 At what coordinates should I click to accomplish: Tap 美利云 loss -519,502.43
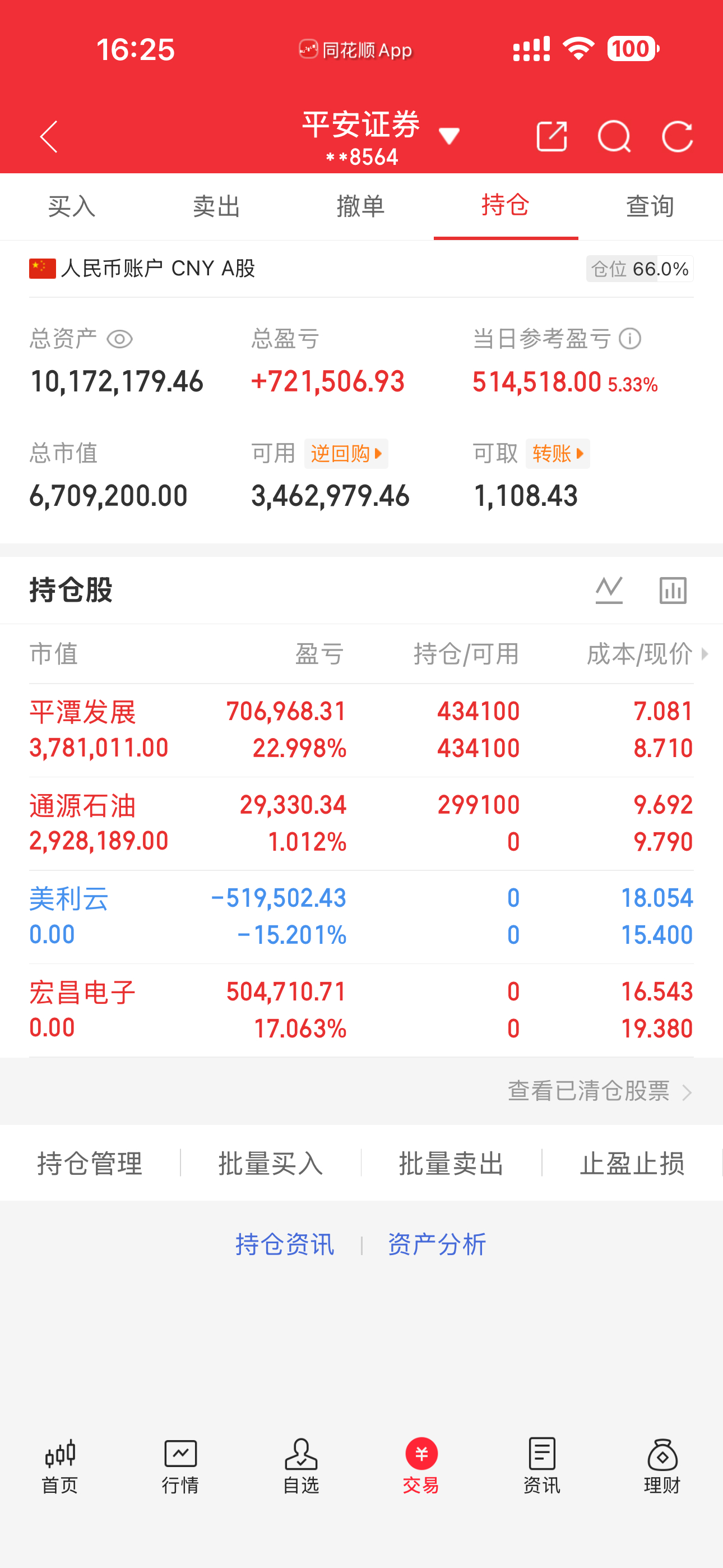coord(278,898)
